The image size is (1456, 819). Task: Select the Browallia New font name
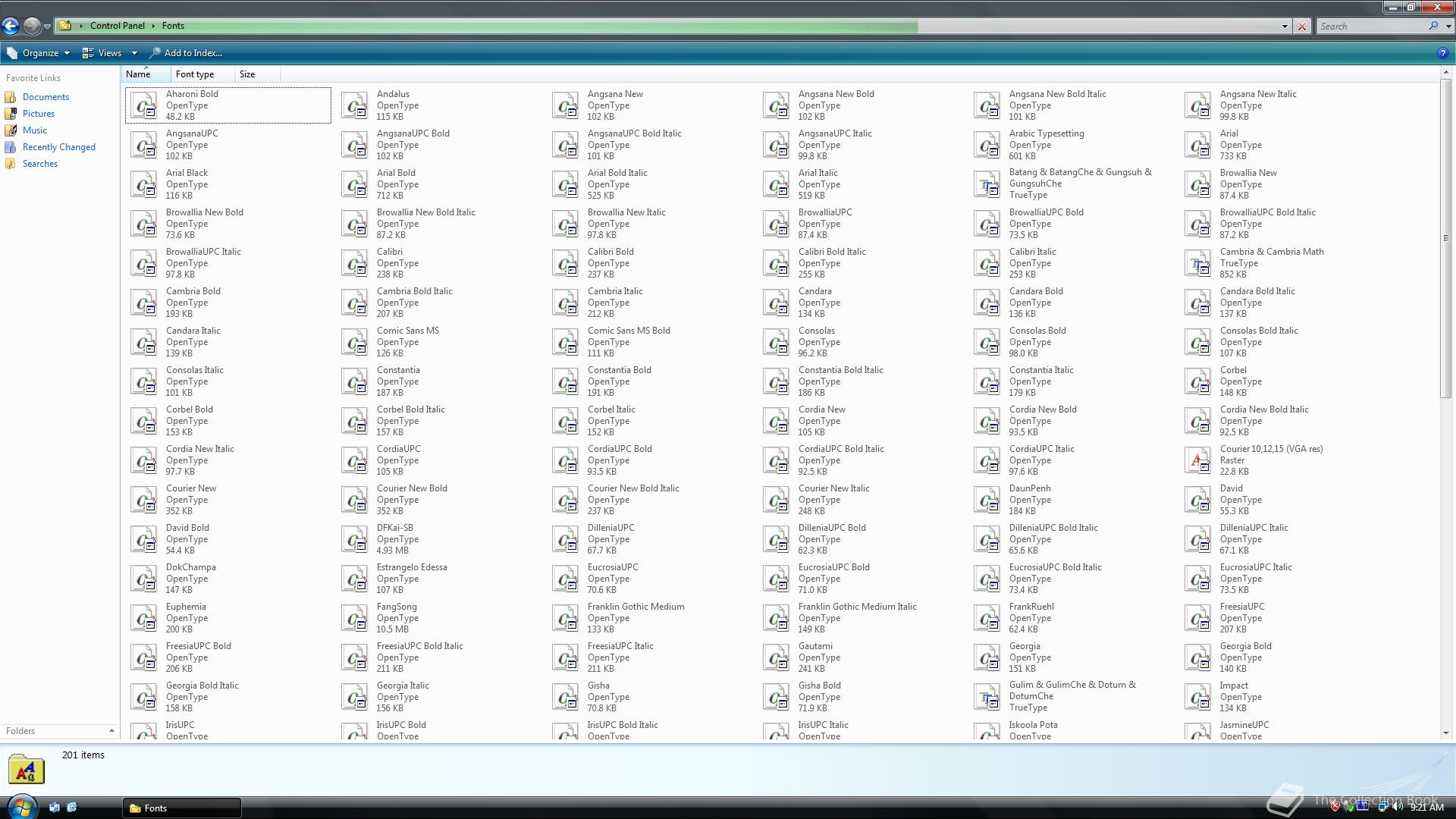point(1248,173)
